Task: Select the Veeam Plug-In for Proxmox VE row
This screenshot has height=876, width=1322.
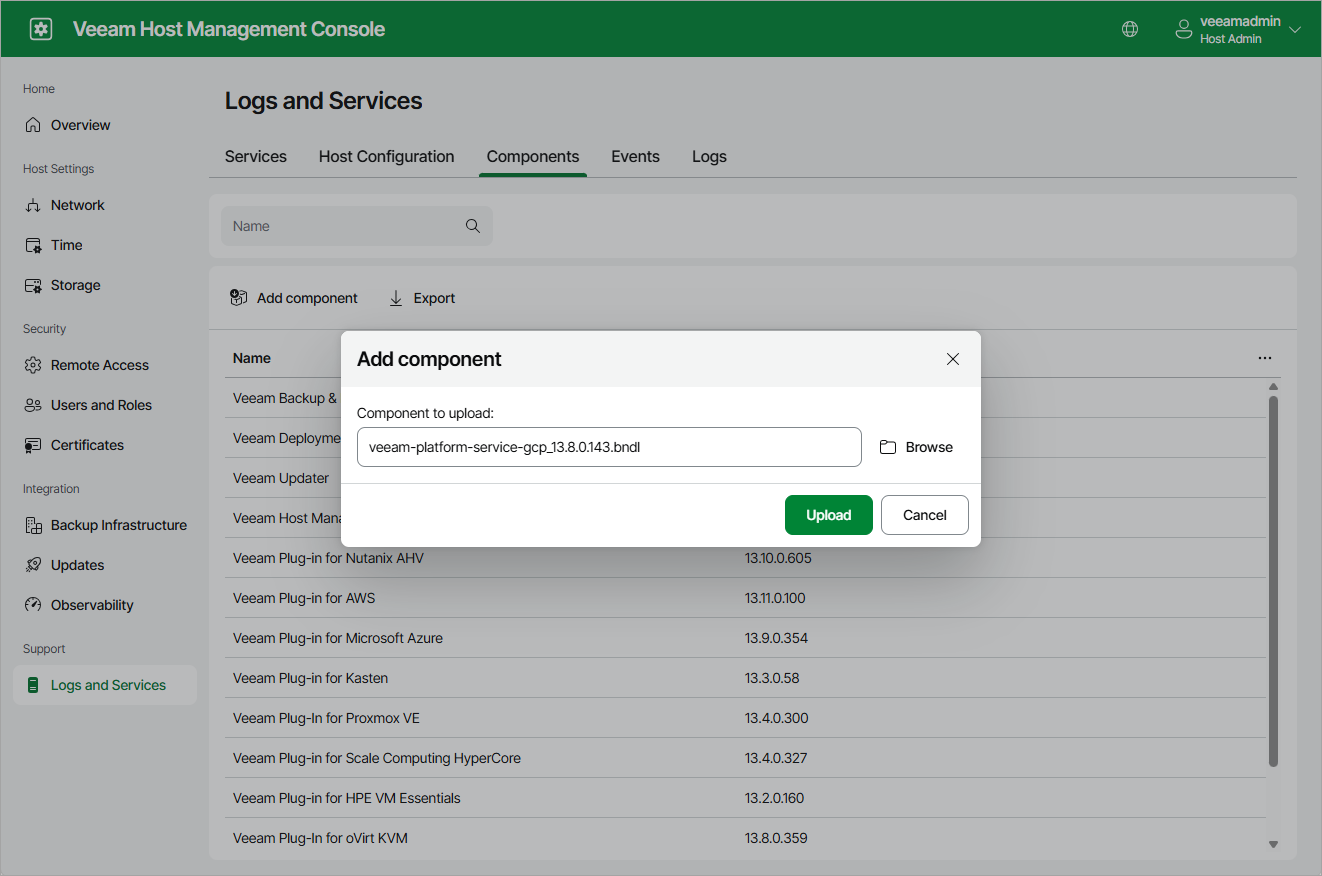Action: pyautogui.click(x=745, y=718)
